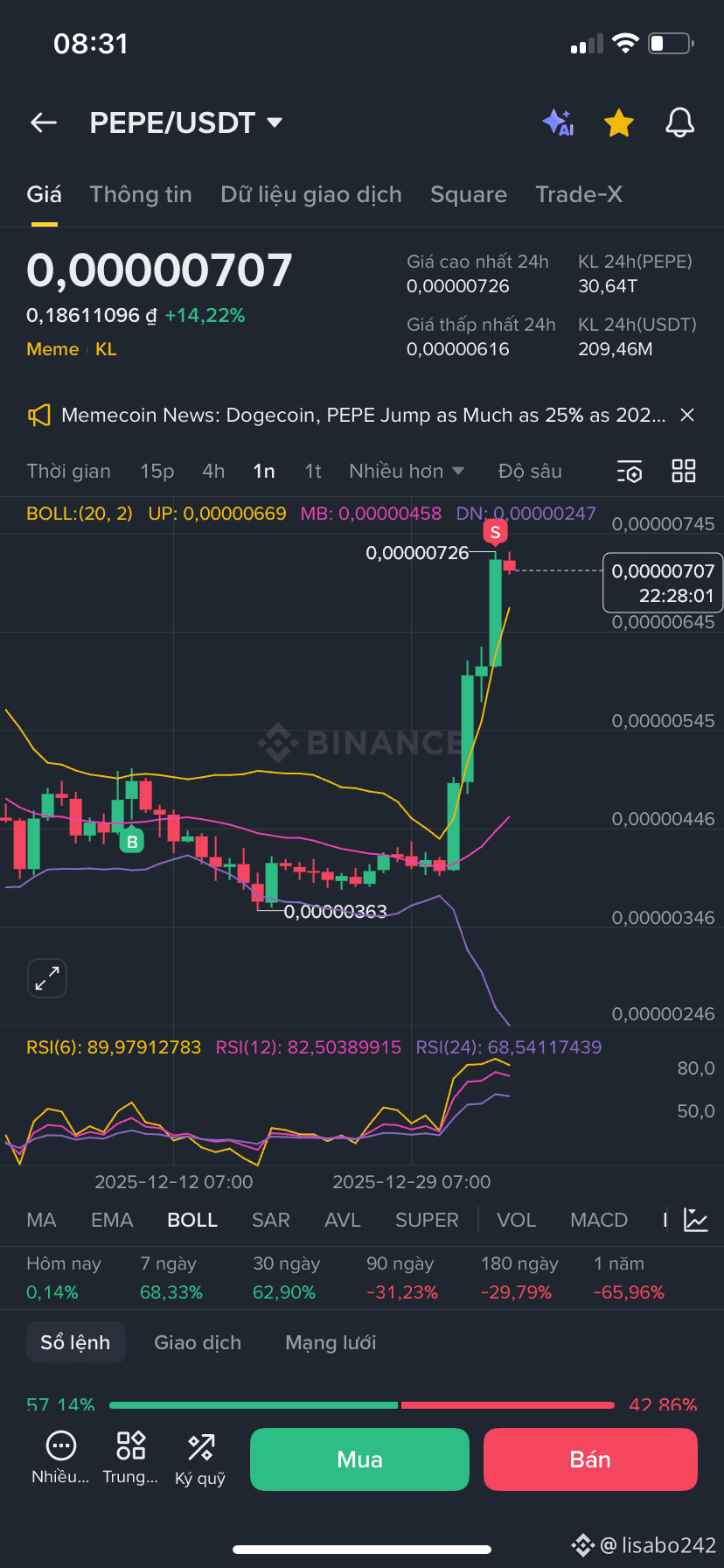Tap the Giá cao nhất 24h value

[x=458, y=286]
